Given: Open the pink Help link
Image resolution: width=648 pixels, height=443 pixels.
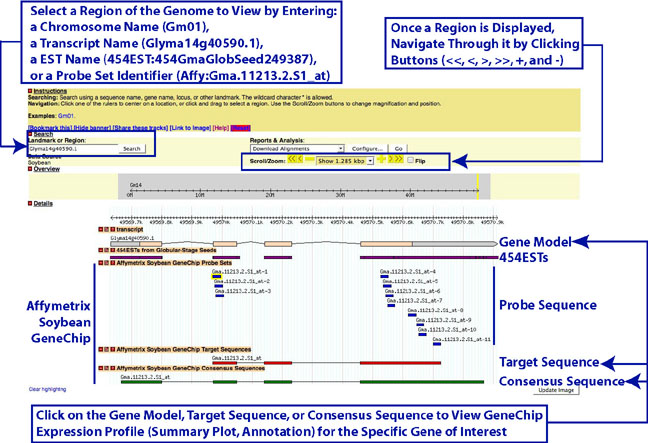Looking at the screenshot, I should point(221,128).
